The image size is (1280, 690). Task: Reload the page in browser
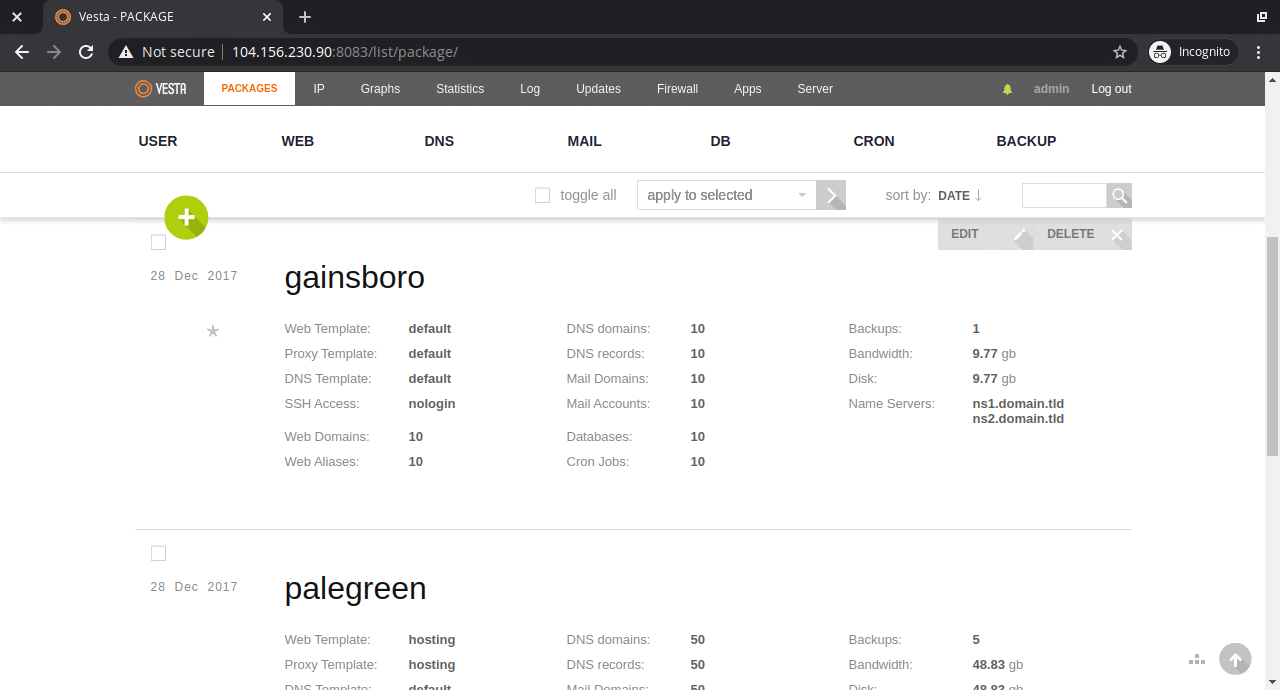point(86,52)
